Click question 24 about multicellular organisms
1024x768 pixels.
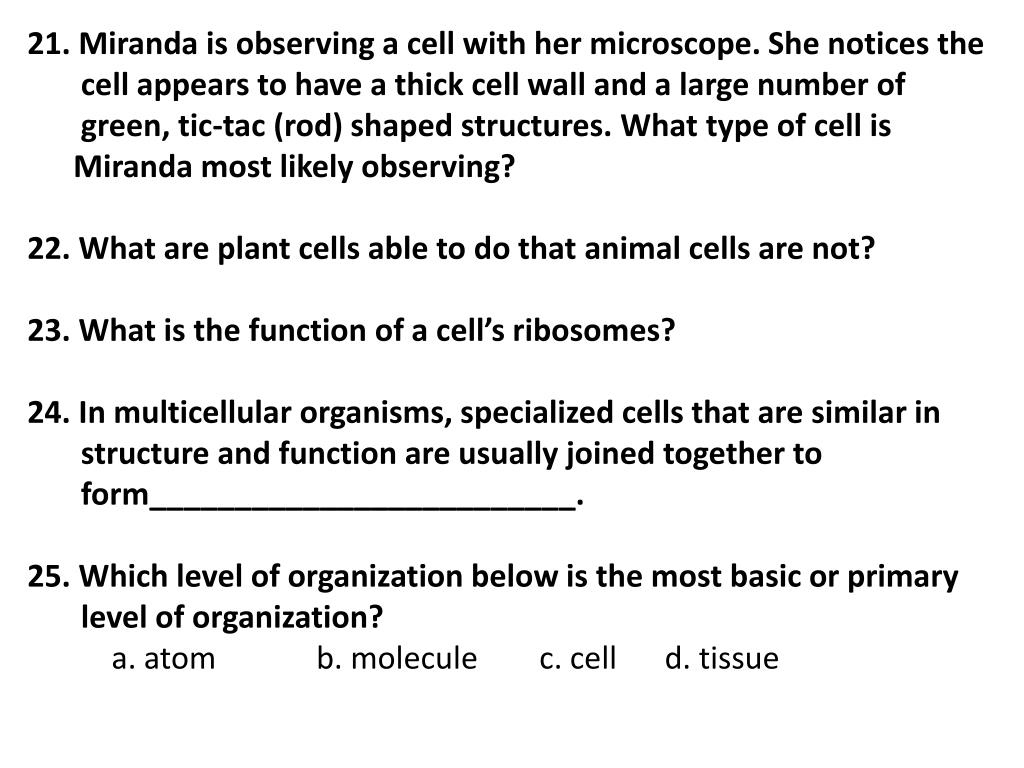pos(483,454)
